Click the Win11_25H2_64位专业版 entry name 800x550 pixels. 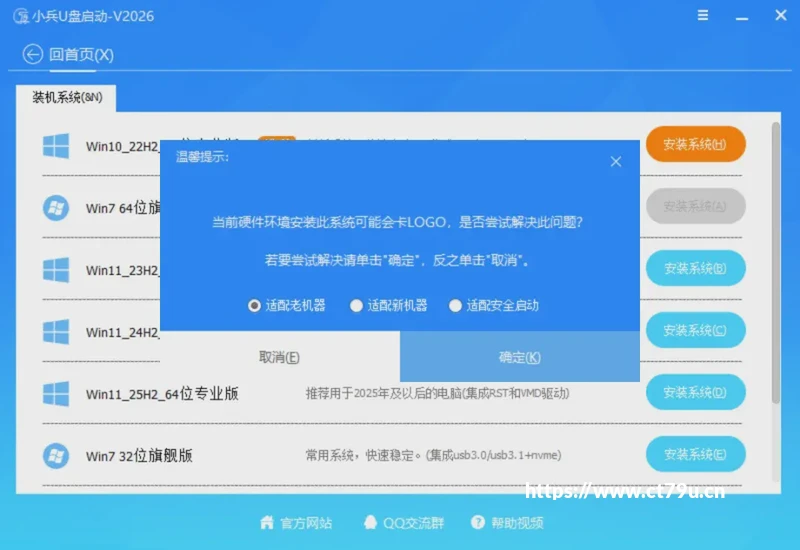coord(162,394)
